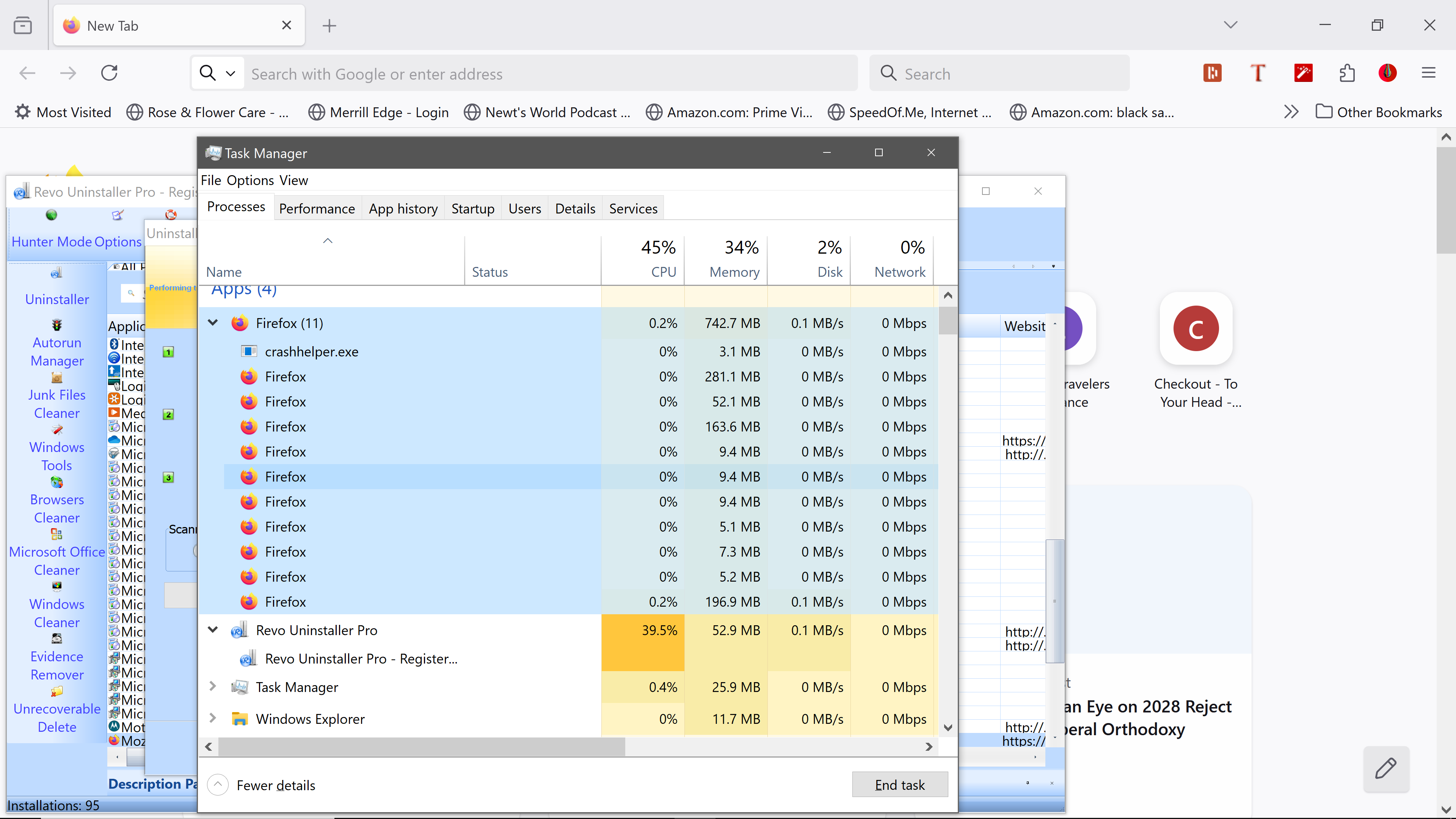Click the End task button
Viewport: 1456px width, 819px height.
coord(899,784)
